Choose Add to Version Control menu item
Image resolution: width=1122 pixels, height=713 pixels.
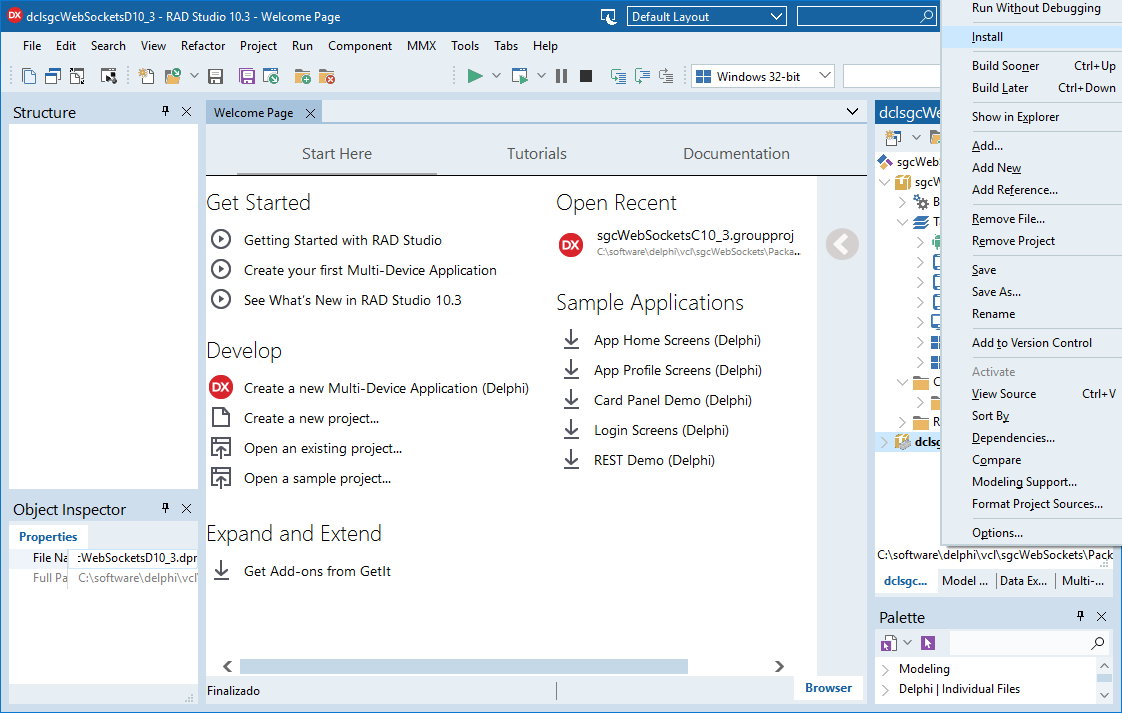[x=1031, y=343]
